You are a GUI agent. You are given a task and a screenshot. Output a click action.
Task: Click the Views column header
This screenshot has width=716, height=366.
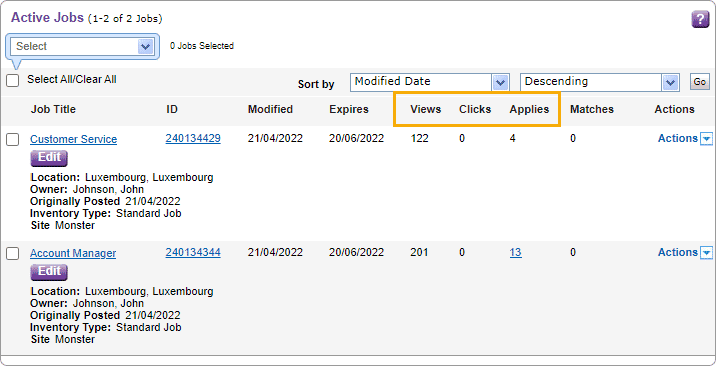(x=426, y=110)
